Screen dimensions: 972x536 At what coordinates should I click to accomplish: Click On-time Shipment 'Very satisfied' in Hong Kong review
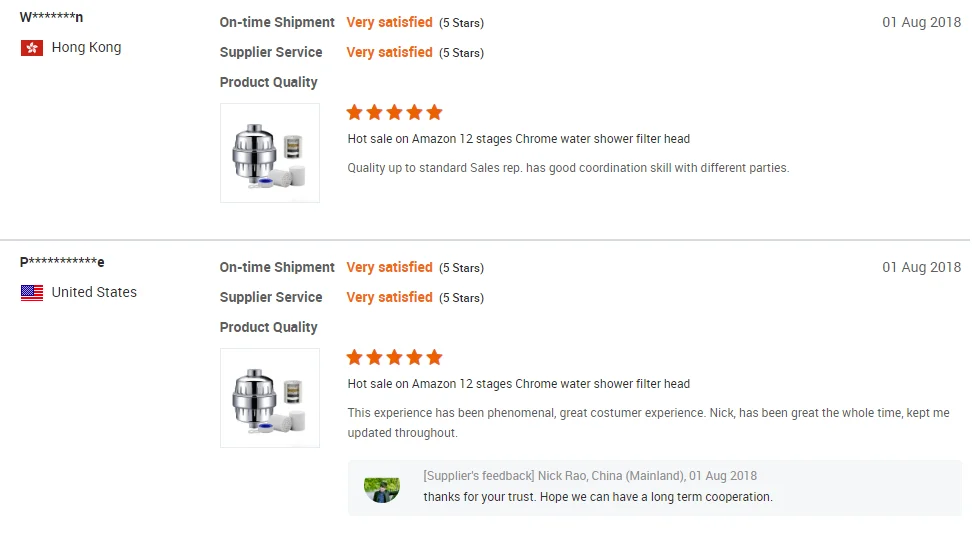[x=389, y=22]
